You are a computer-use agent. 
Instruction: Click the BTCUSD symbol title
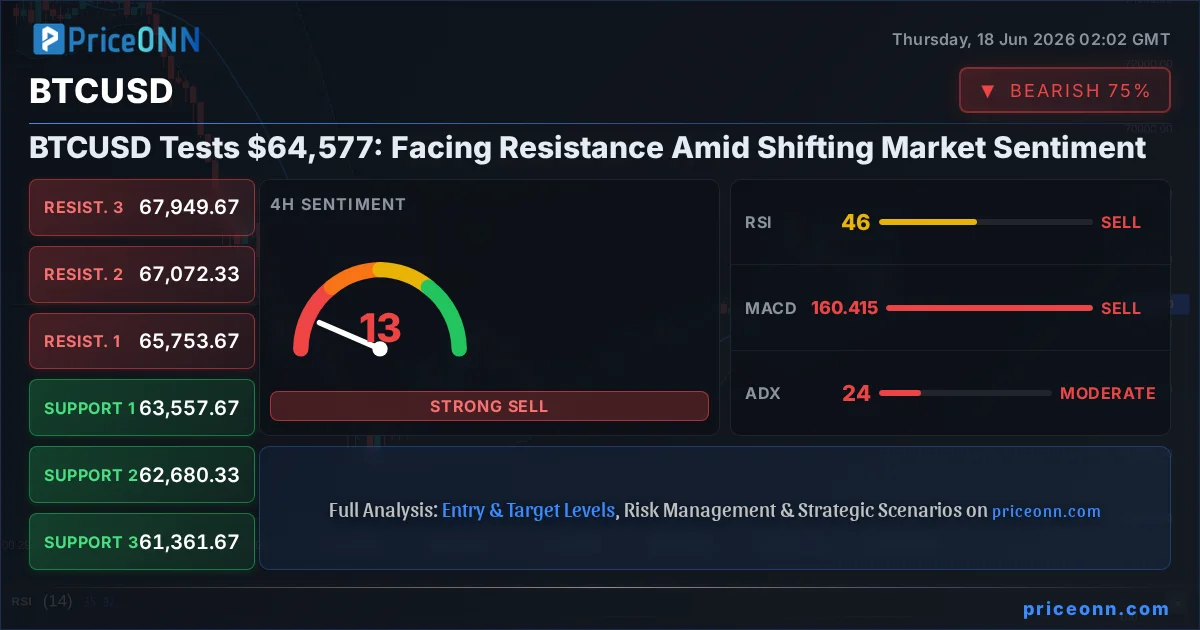(101, 91)
